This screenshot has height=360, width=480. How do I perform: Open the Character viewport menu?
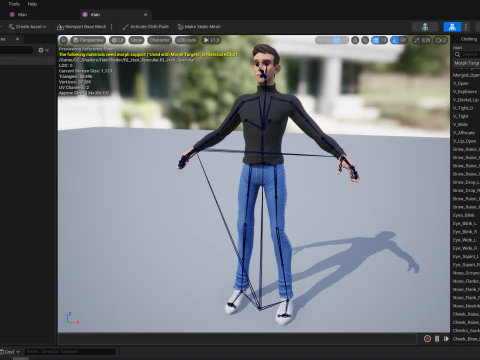159,40
